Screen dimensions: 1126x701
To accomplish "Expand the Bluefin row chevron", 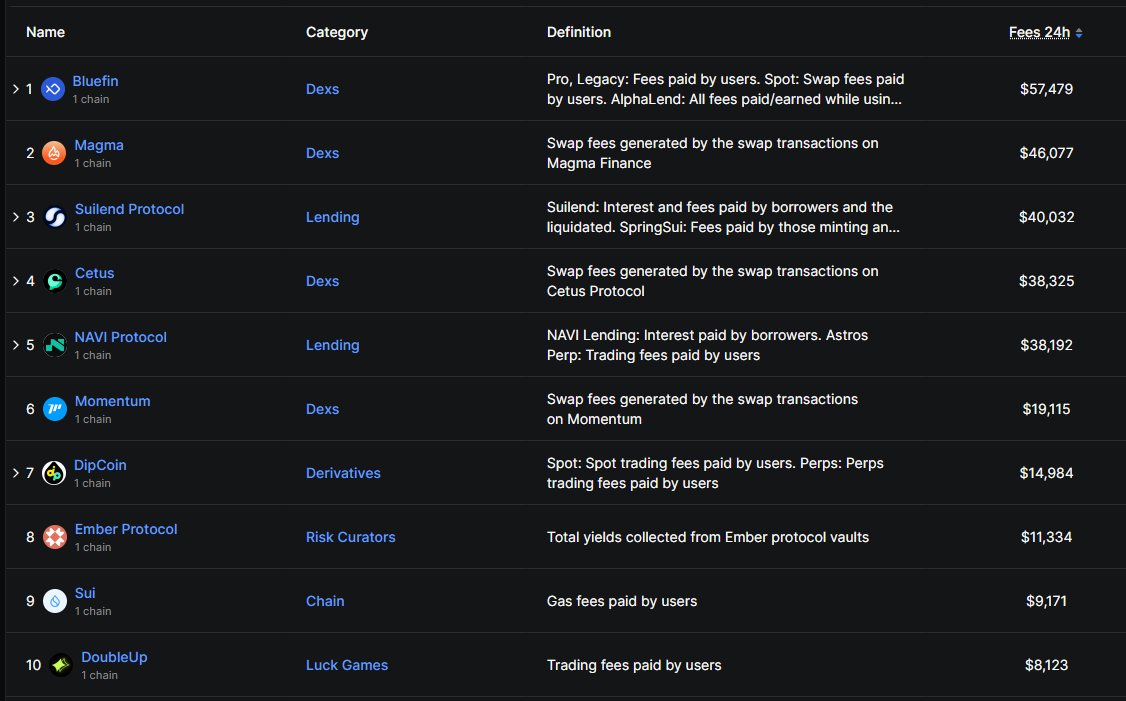I will point(16,89).
